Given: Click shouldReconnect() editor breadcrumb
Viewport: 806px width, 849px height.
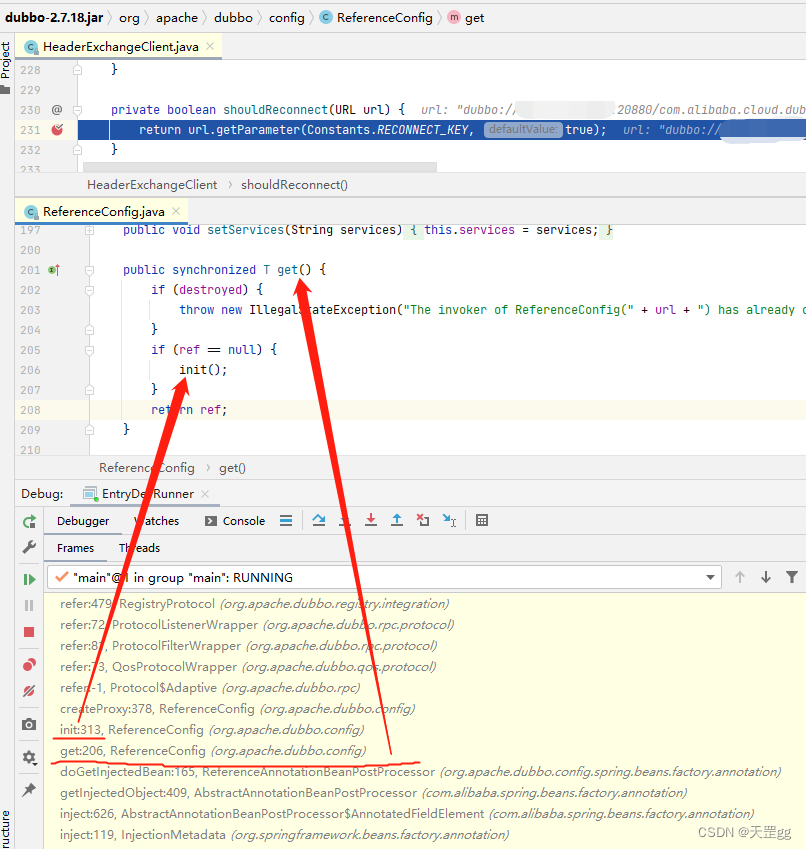Looking at the screenshot, I should (294, 185).
